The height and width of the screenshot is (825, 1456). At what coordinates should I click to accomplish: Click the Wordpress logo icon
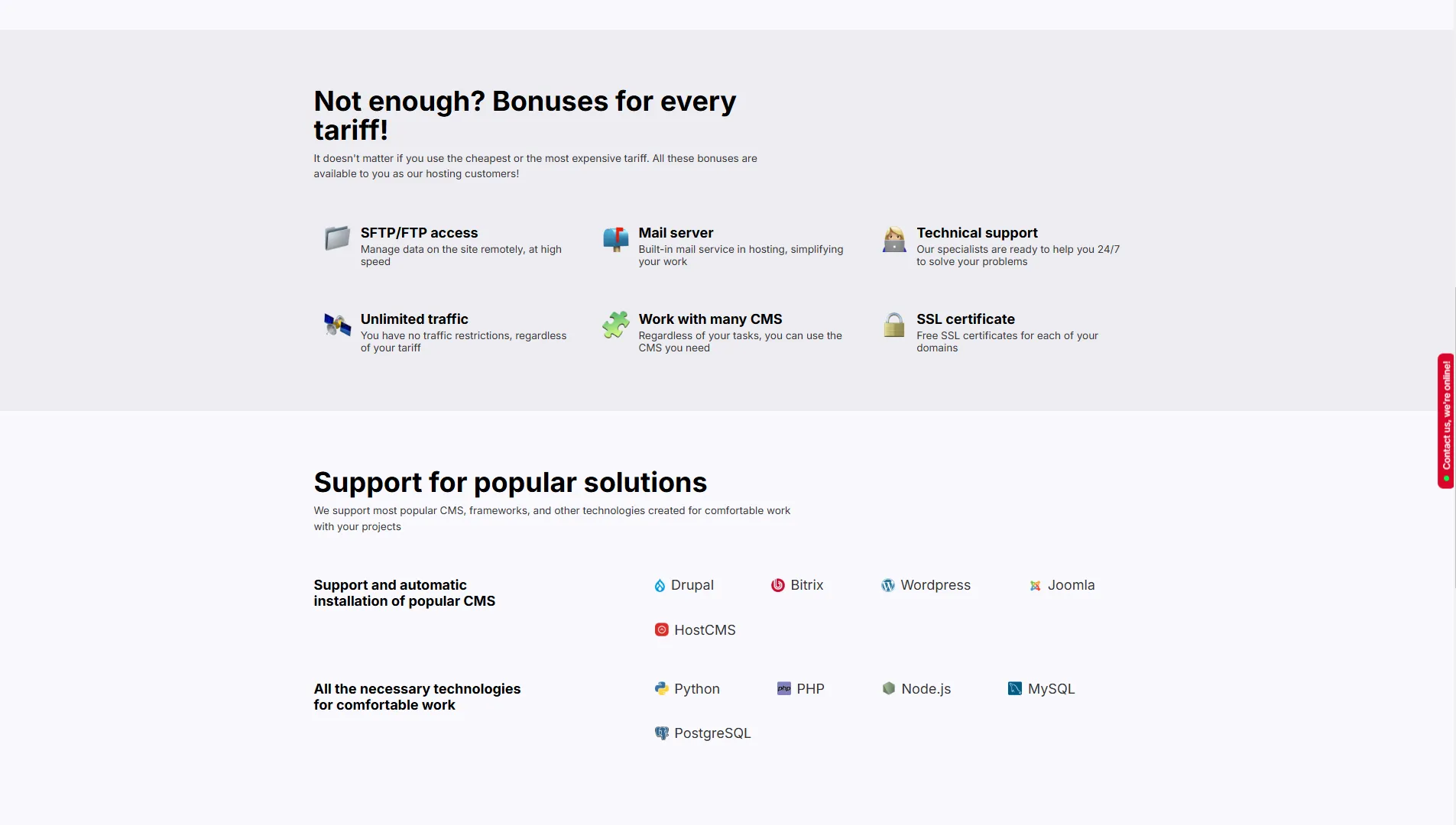(x=887, y=586)
